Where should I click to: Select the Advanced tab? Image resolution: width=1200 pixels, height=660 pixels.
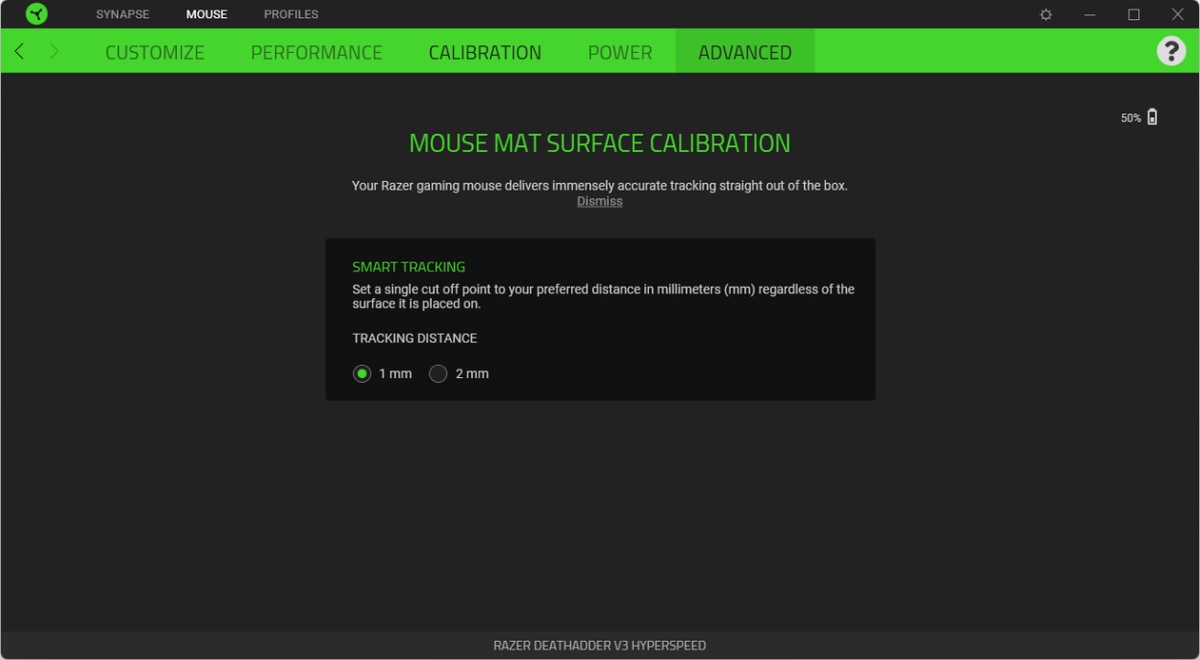click(x=745, y=52)
